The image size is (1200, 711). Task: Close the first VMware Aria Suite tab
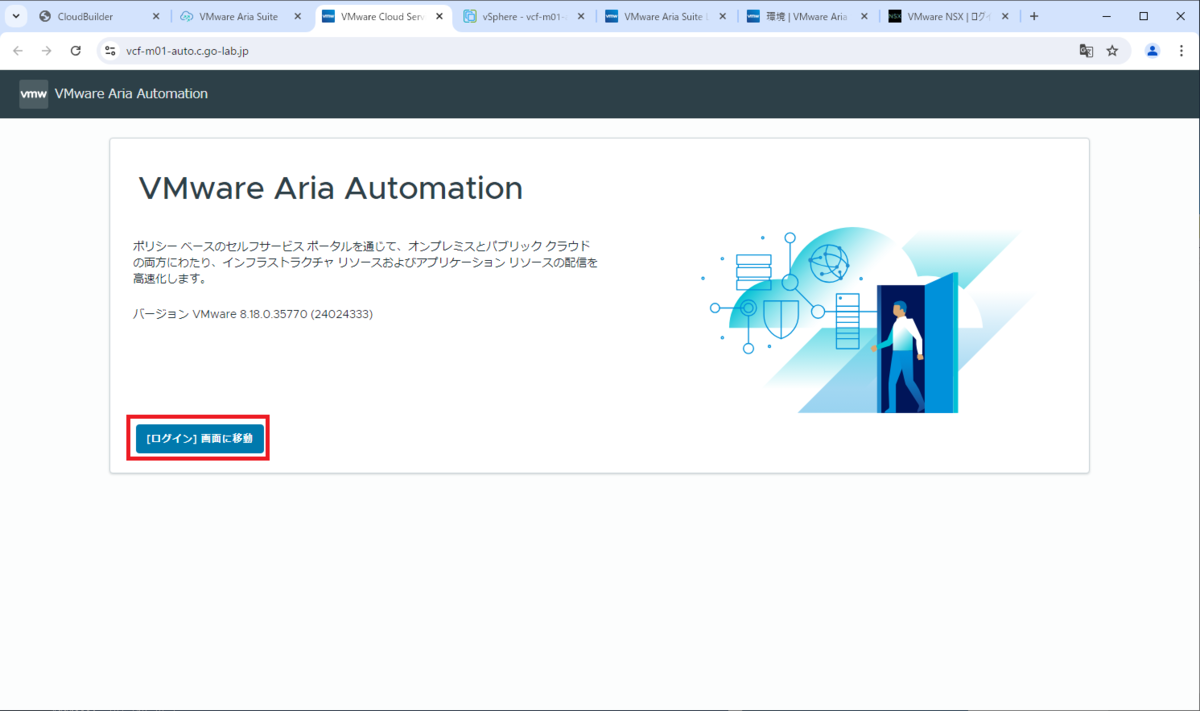pos(297,17)
